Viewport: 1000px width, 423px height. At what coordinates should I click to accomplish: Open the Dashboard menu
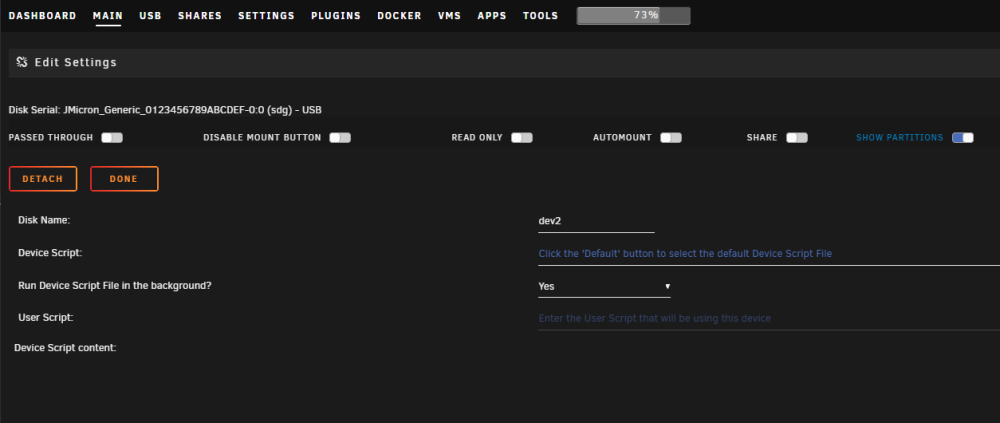42,15
